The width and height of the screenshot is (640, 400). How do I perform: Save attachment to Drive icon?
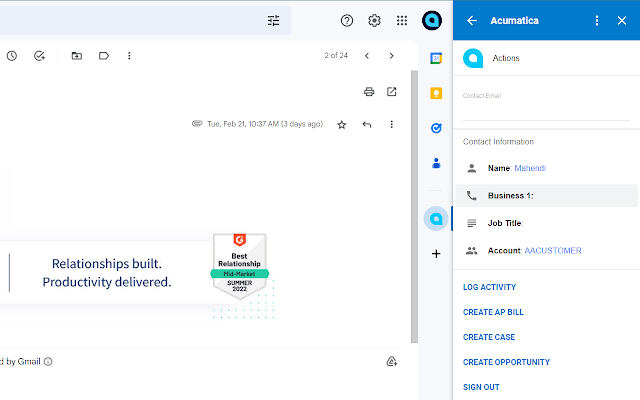[x=391, y=361]
